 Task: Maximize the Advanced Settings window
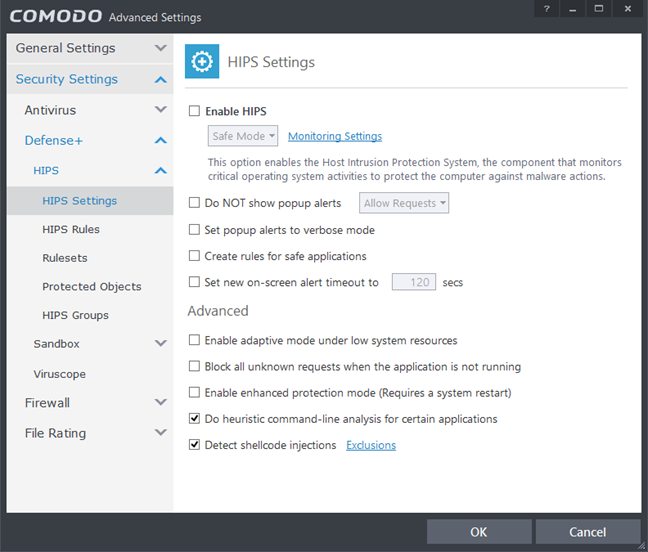599,9
